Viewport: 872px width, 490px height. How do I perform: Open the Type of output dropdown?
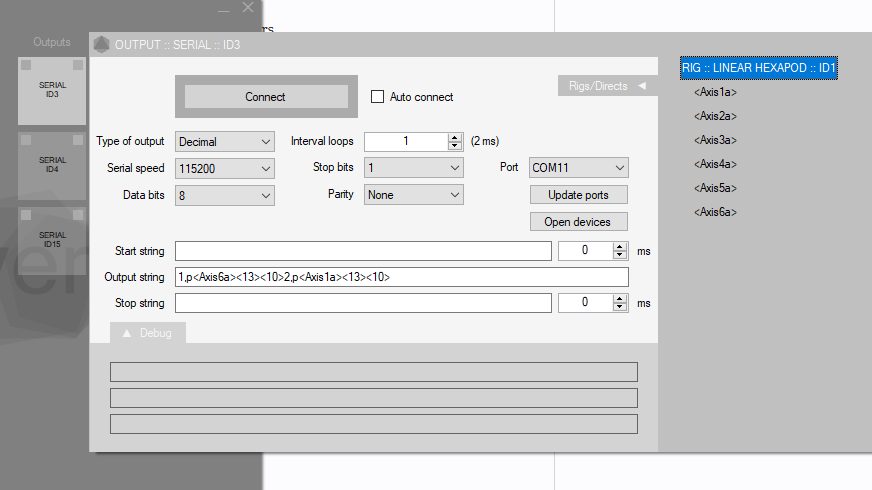tap(225, 142)
